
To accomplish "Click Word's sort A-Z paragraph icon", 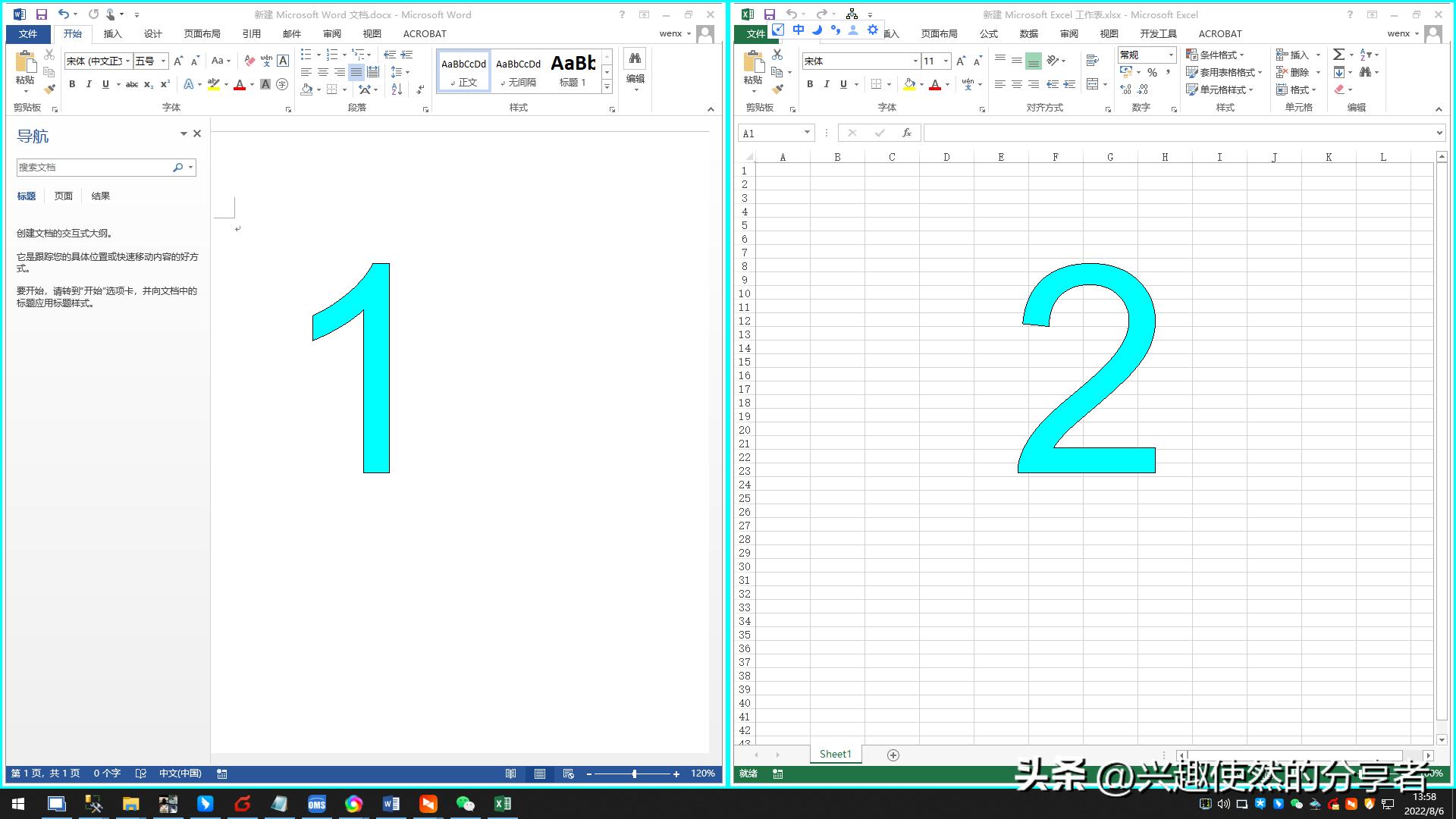I will click(x=397, y=89).
